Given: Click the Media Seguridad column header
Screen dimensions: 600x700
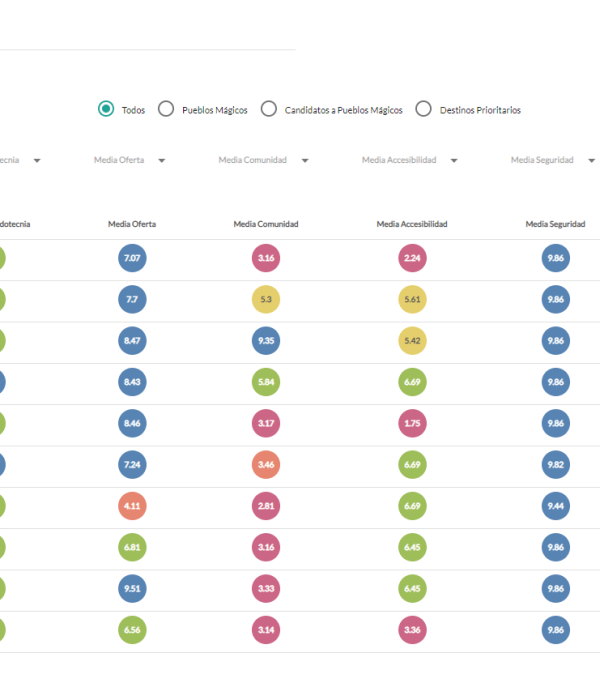Looking at the screenshot, I should click(x=555, y=224).
